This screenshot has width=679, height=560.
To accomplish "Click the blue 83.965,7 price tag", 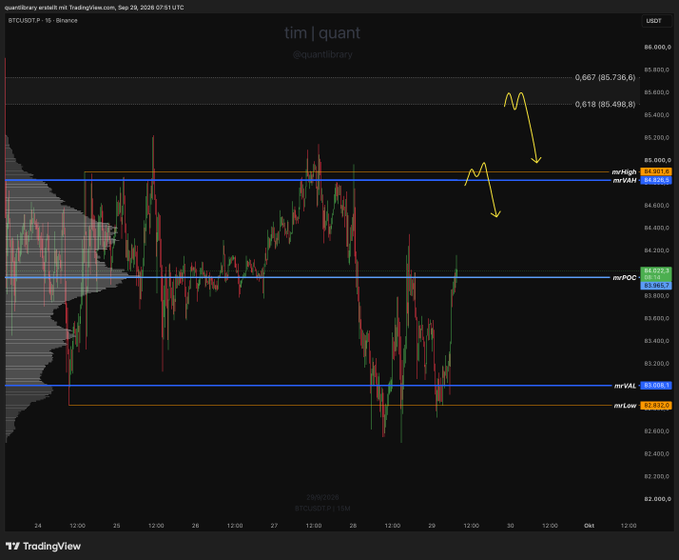I will tap(656, 285).
